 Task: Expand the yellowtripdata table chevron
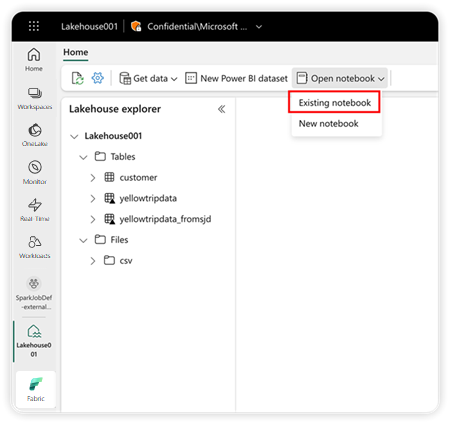pyautogui.click(x=93, y=199)
